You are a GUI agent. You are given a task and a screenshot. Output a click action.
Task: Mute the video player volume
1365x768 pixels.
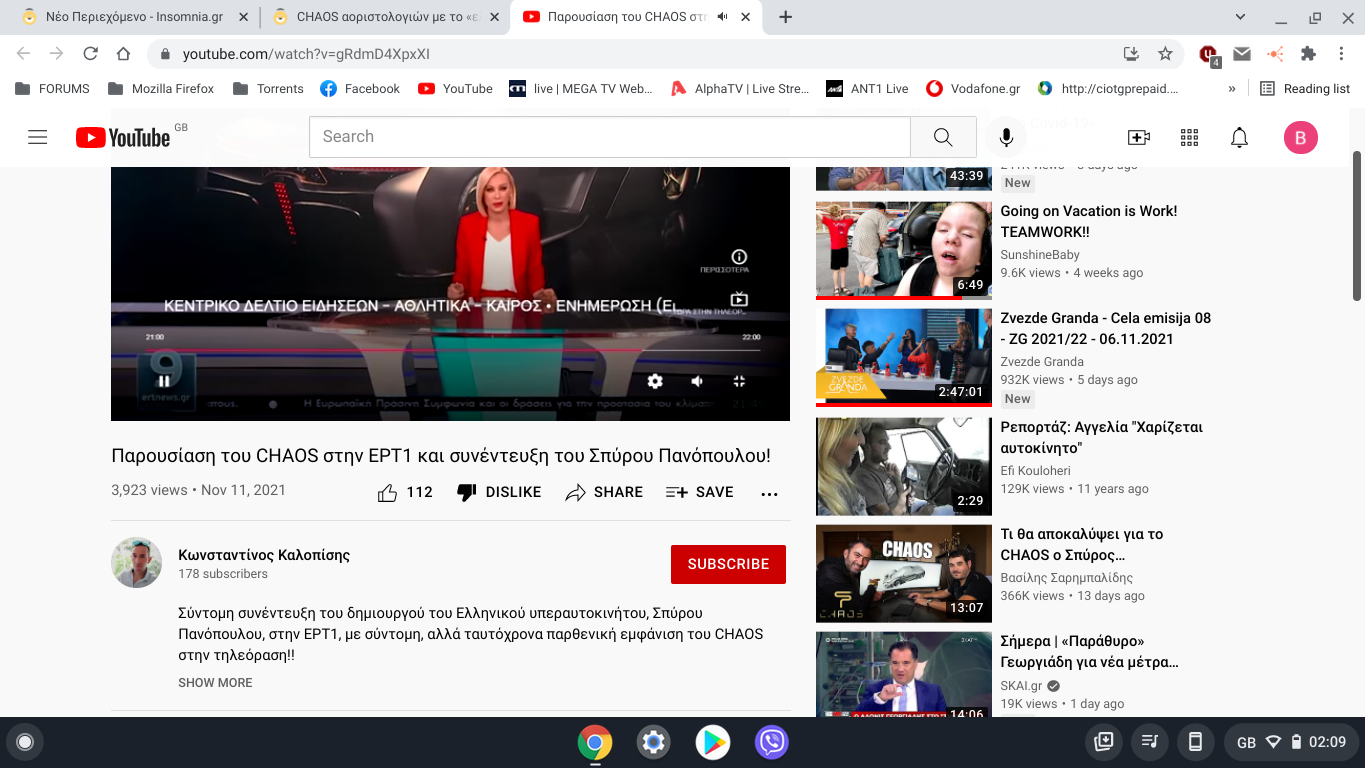(x=697, y=381)
